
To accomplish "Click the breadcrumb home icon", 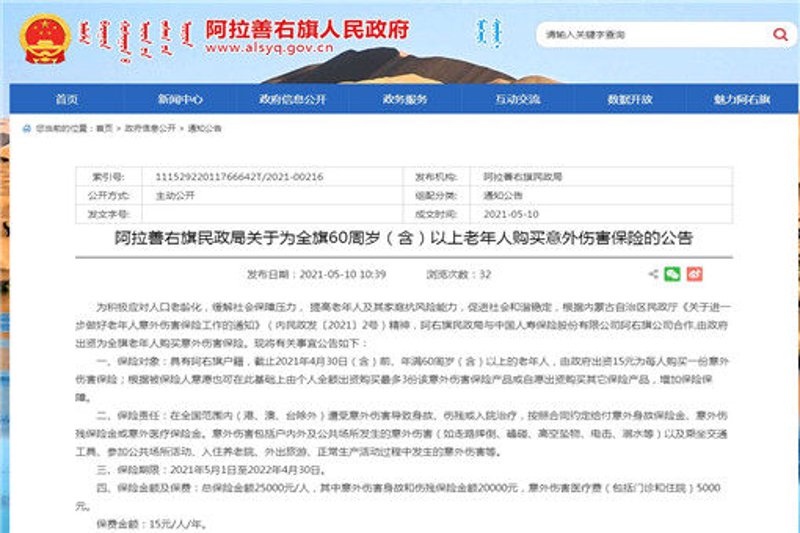I will tap(27, 129).
